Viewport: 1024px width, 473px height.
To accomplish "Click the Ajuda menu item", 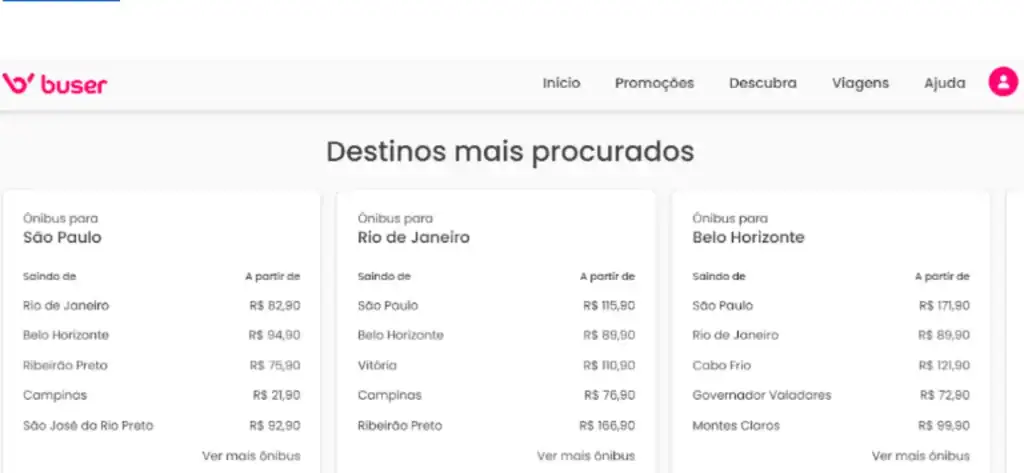I will click(x=944, y=84).
